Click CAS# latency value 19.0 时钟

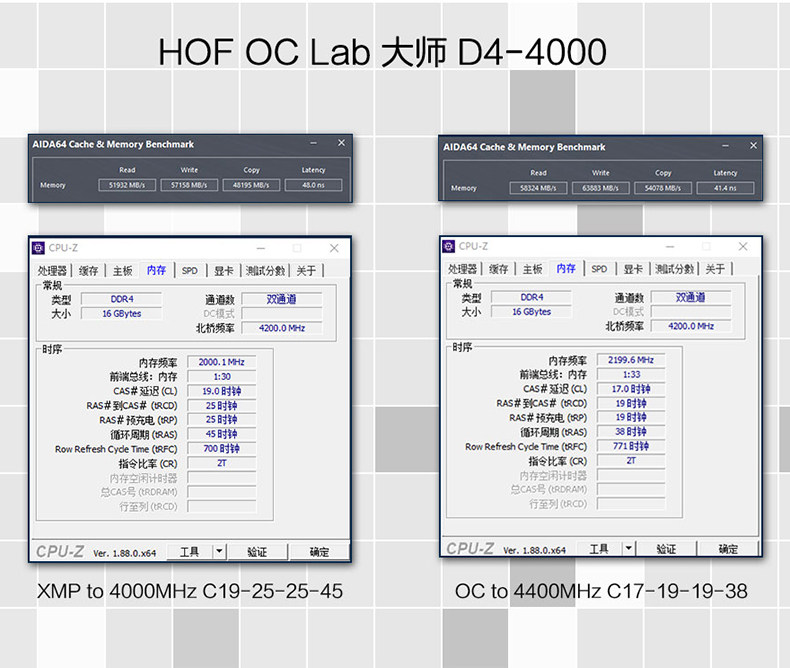(222, 391)
